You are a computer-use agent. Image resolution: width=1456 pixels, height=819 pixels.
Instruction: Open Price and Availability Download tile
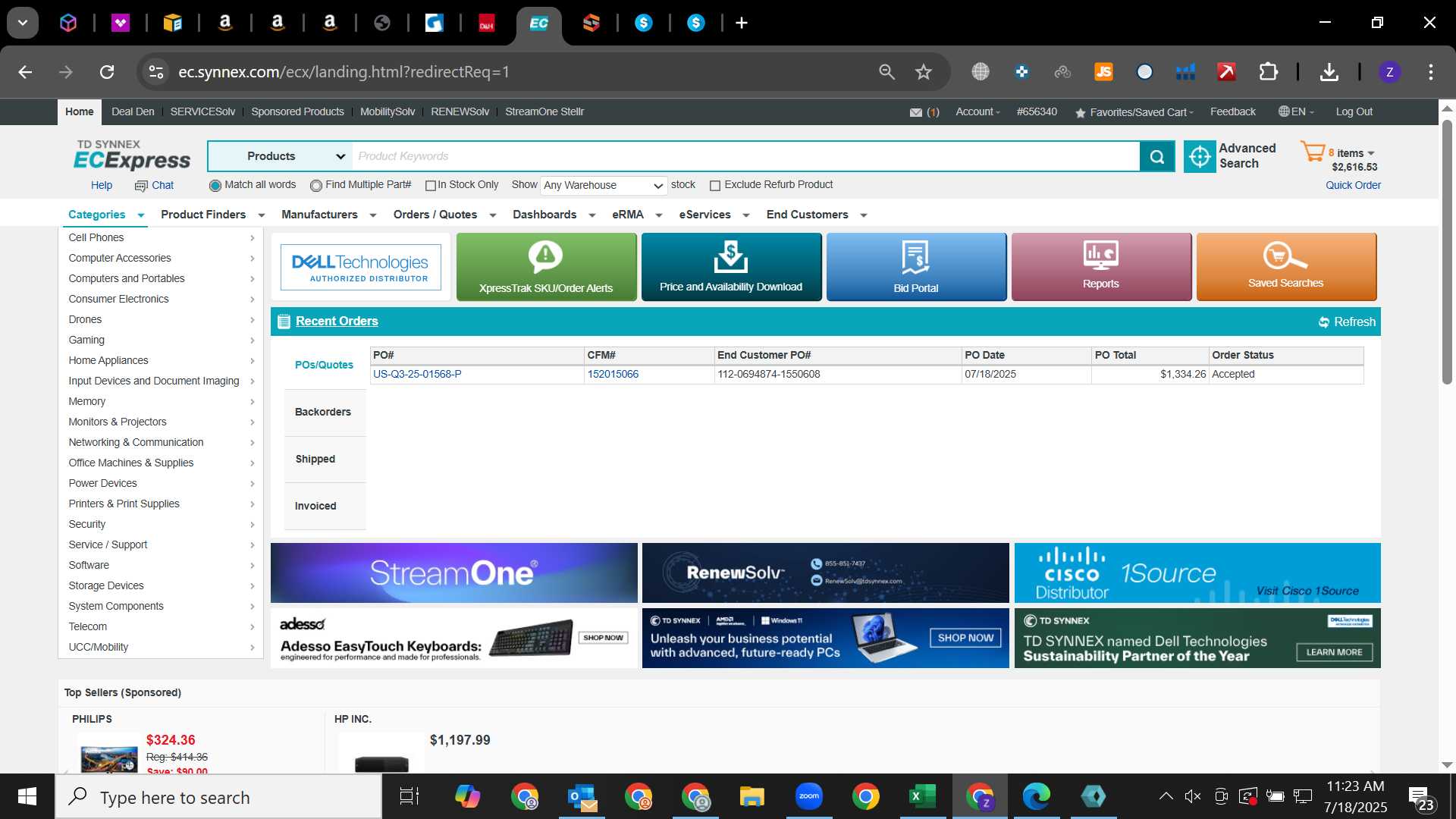(731, 267)
